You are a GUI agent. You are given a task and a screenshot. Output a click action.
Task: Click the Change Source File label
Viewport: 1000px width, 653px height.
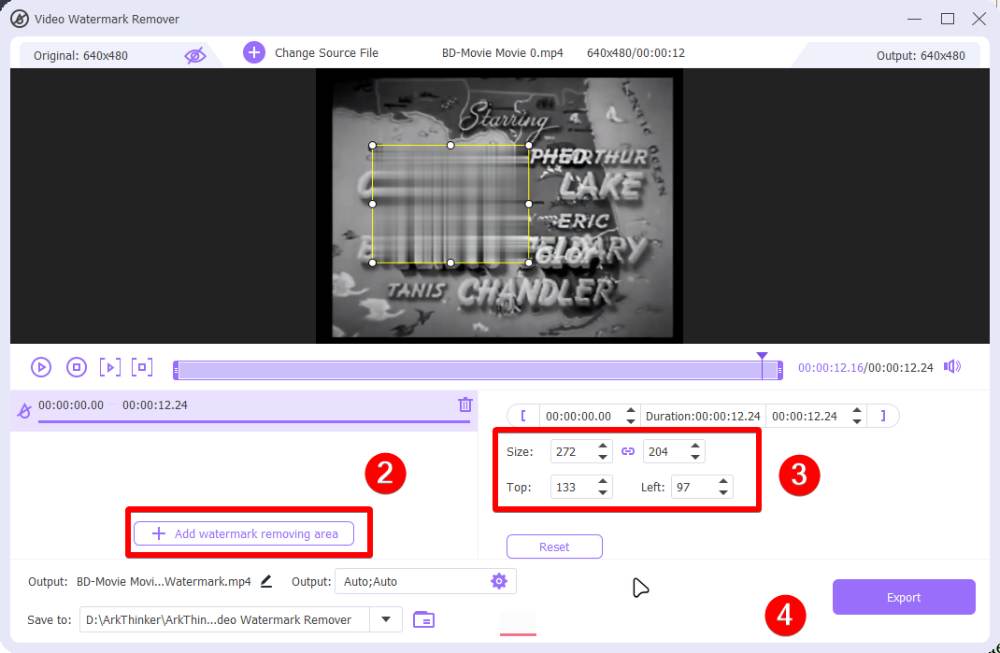pyautogui.click(x=327, y=53)
